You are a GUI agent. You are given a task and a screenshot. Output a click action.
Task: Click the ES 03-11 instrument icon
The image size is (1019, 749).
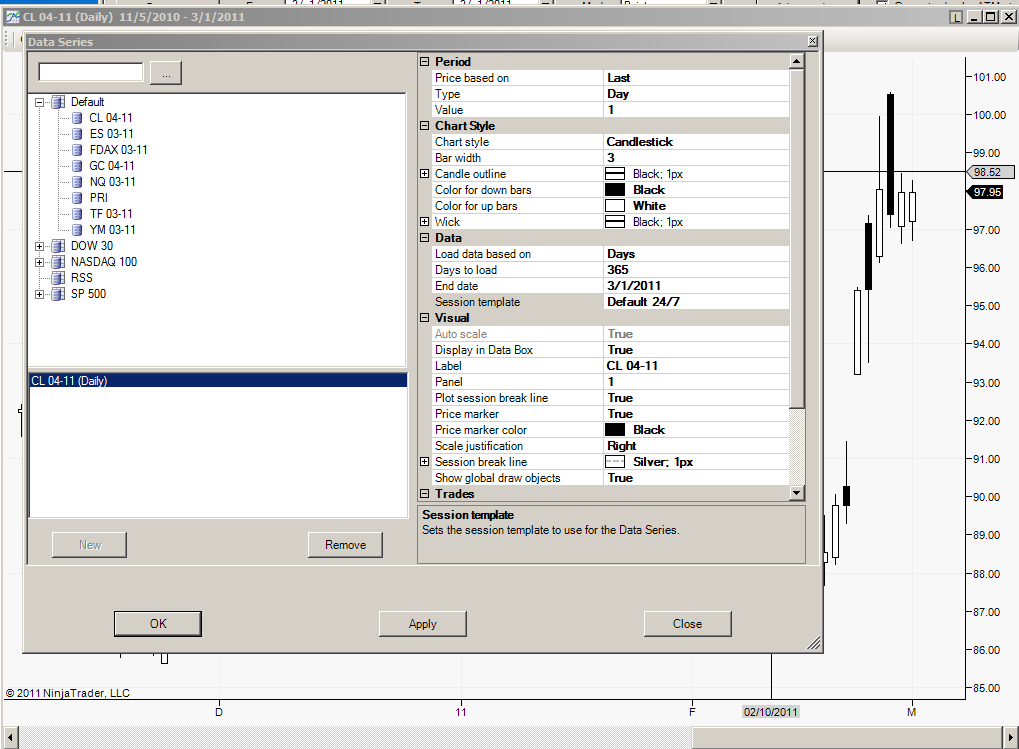point(77,134)
